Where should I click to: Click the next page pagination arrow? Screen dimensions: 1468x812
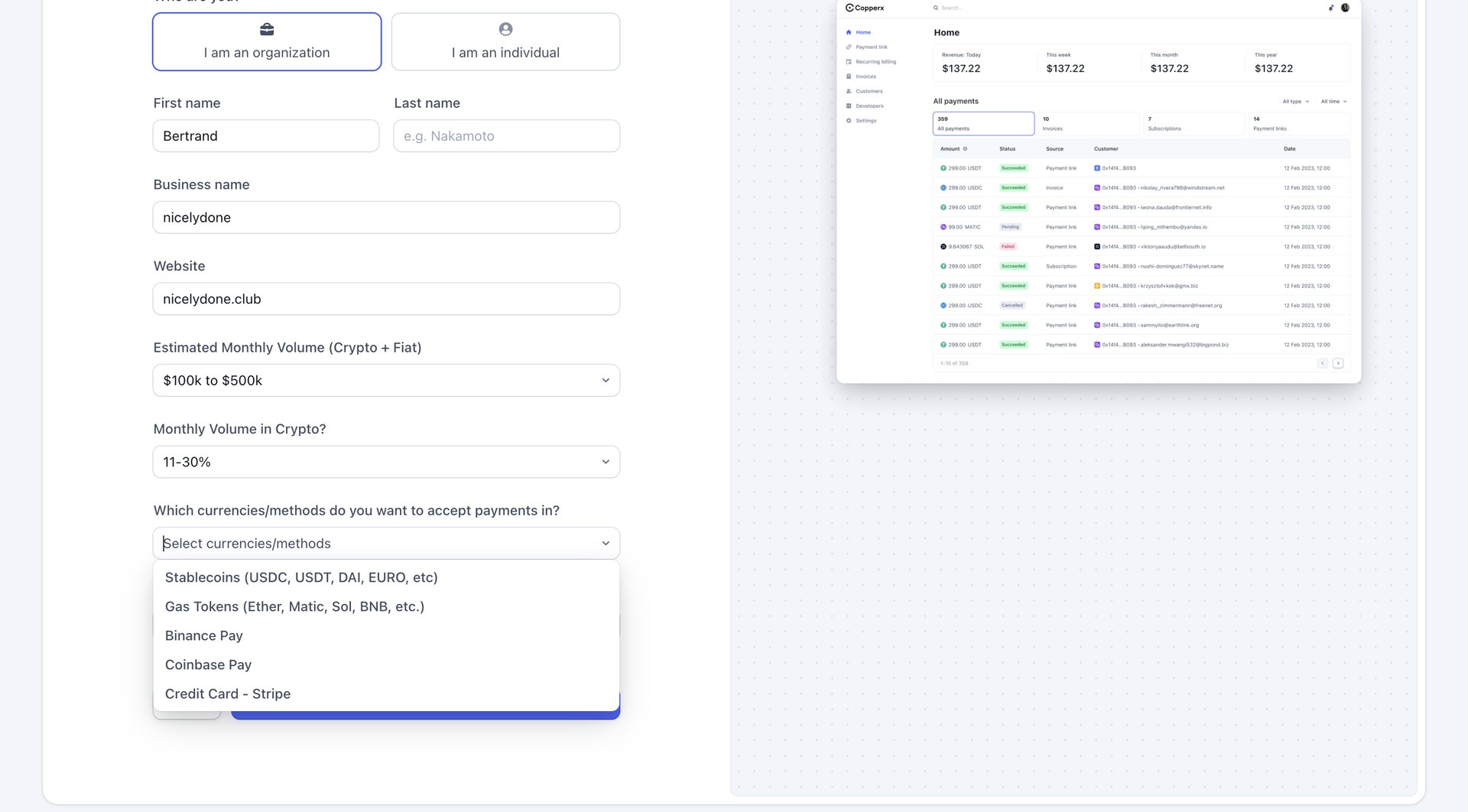[x=1338, y=363]
